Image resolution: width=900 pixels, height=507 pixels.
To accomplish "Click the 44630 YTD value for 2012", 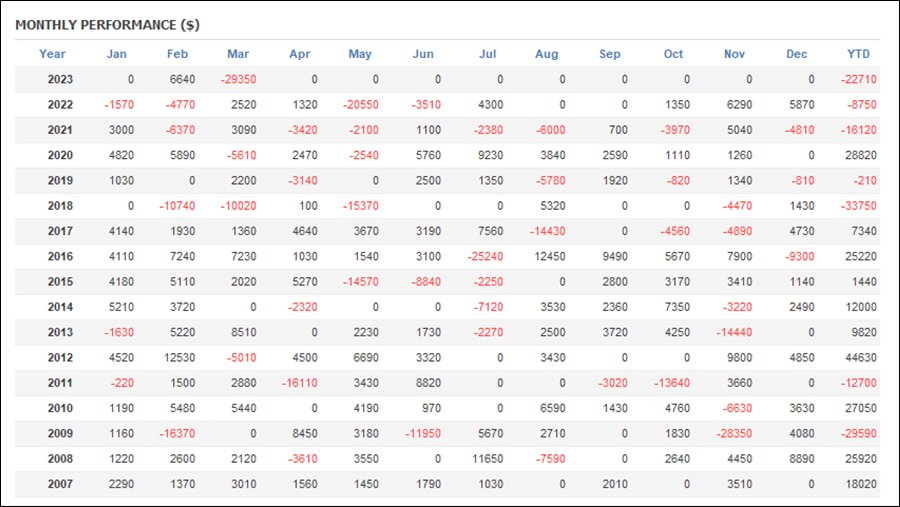I will [x=861, y=357].
